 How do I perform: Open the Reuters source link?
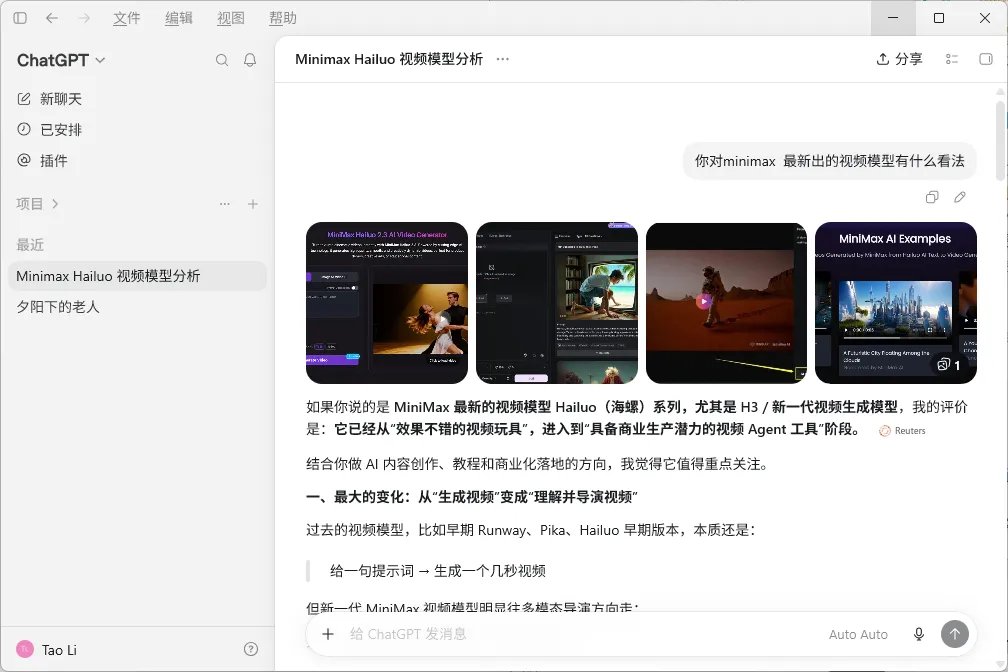point(903,431)
